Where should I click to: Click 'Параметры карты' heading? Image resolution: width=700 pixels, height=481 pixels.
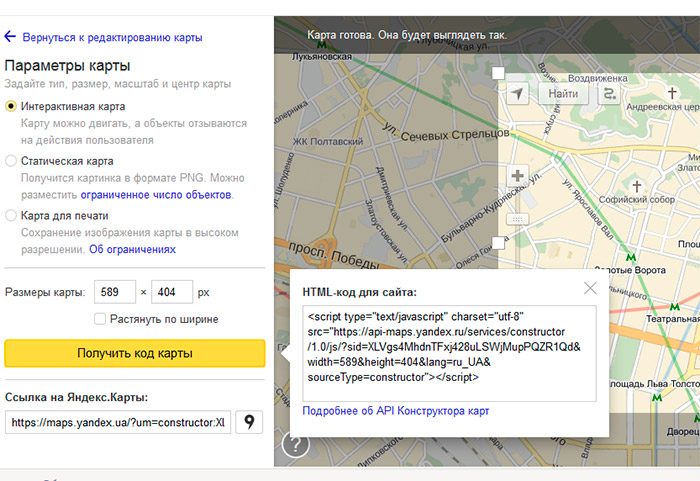pyautogui.click(x=67, y=66)
